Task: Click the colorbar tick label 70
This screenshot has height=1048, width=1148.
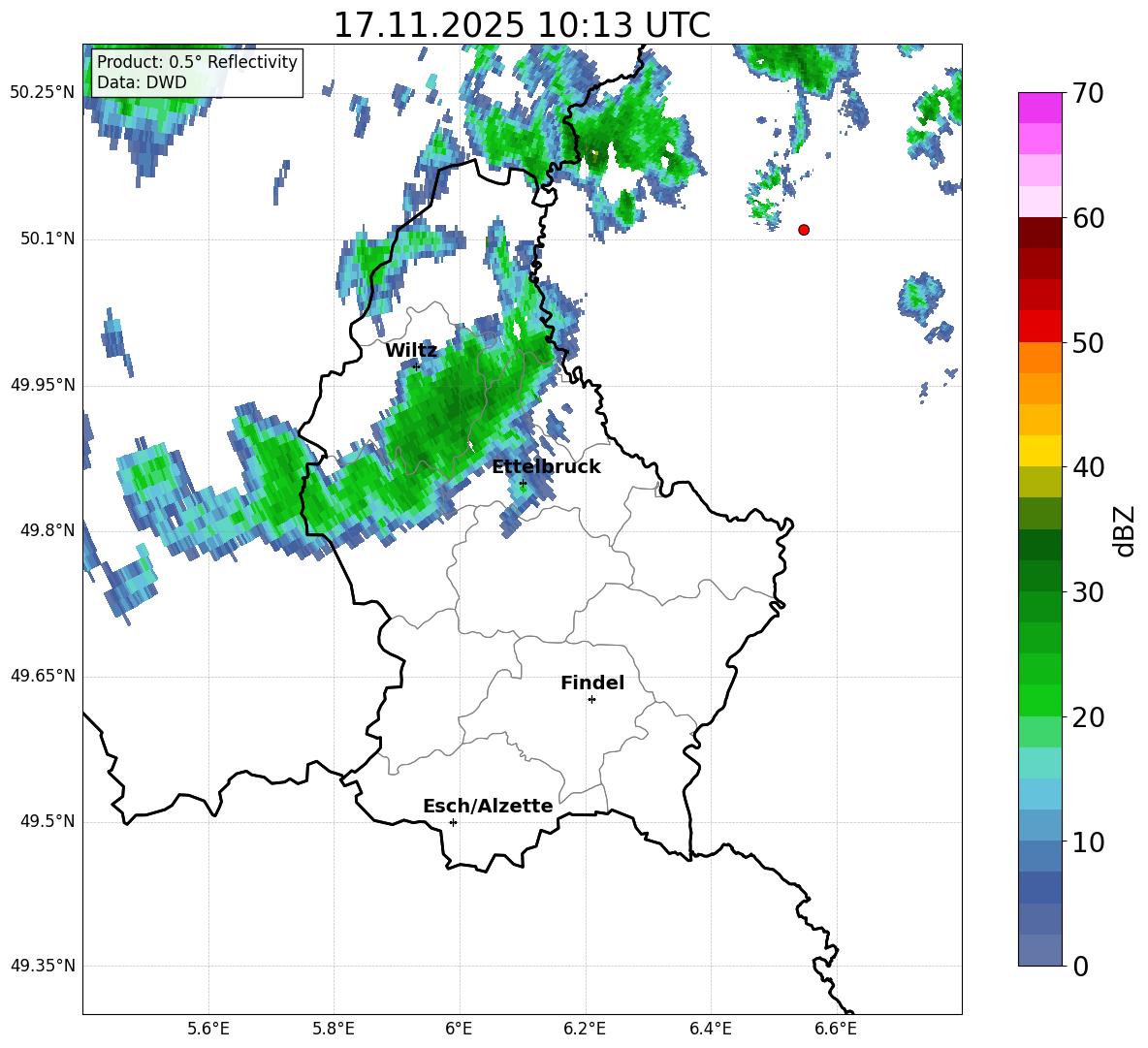Action: click(x=1088, y=94)
